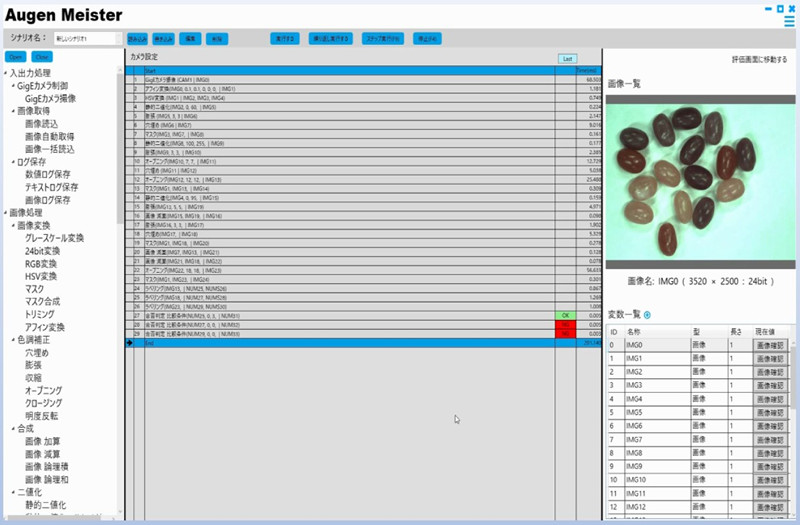Click the red NG result cell on step 28
Screen dimensions: 800x525
point(565,324)
